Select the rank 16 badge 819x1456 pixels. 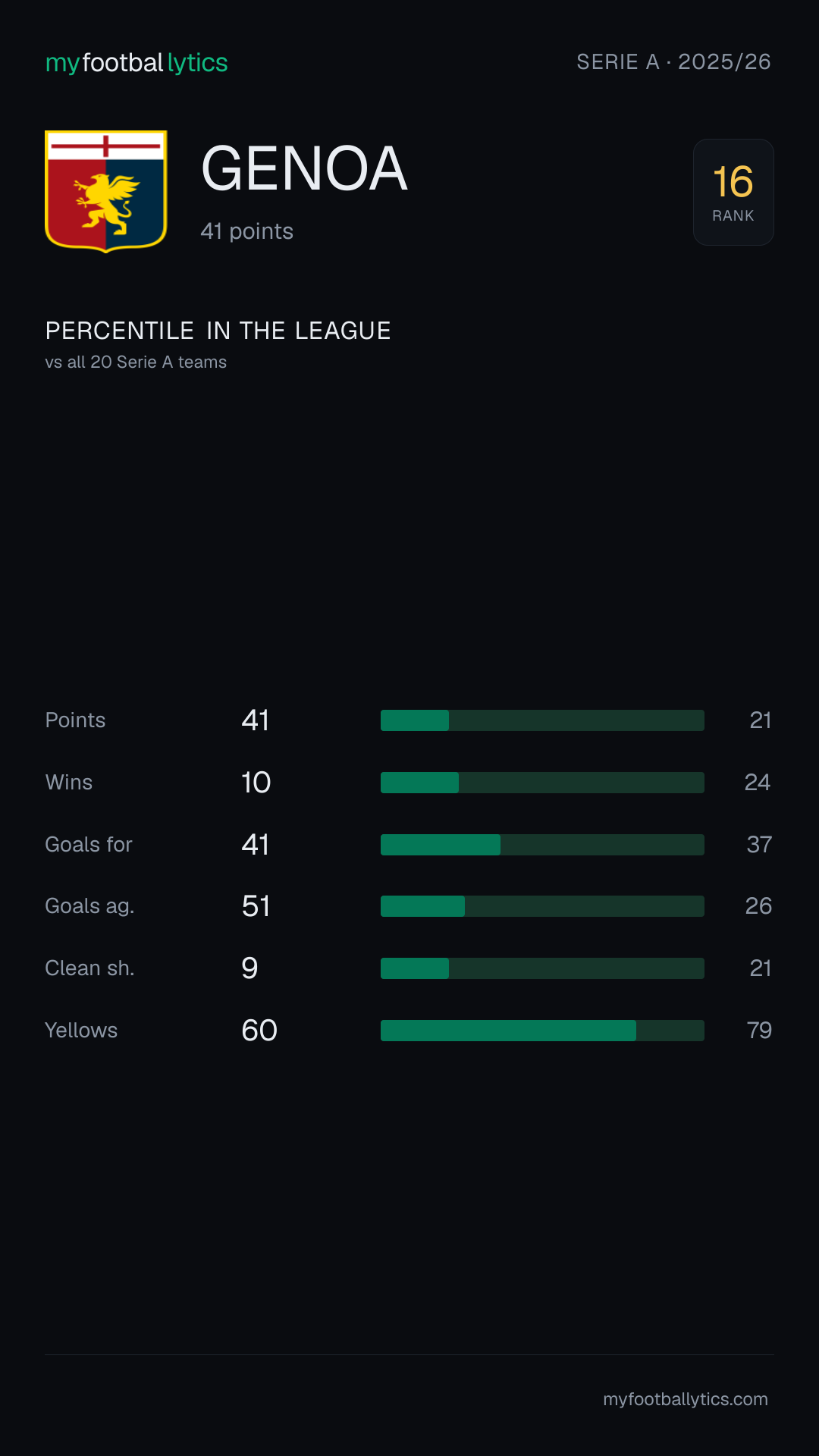(733, 192)
